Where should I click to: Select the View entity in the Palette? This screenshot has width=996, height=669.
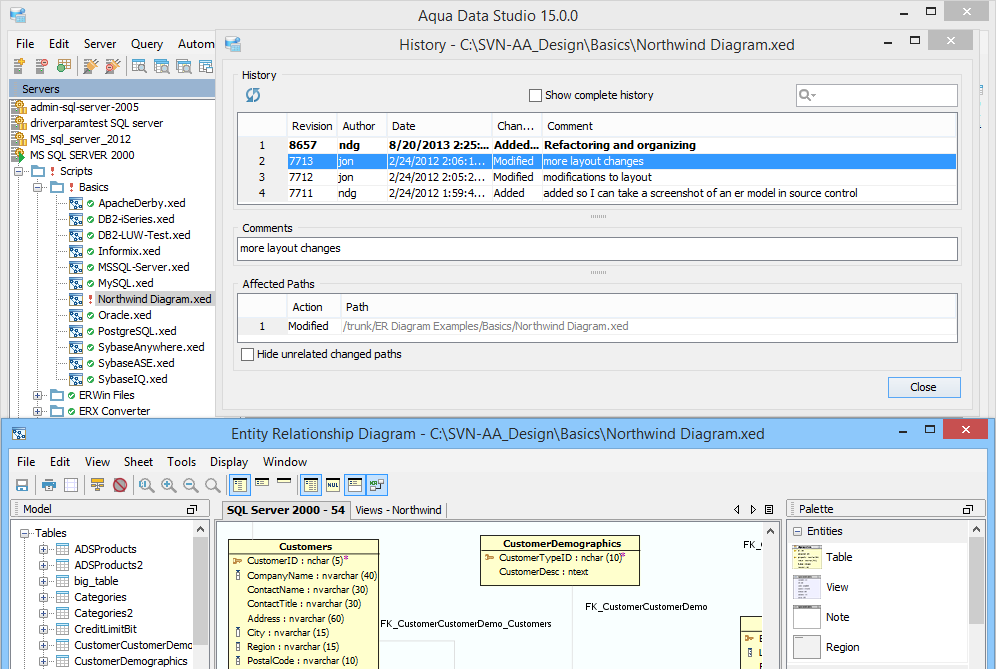coord(821,587)
